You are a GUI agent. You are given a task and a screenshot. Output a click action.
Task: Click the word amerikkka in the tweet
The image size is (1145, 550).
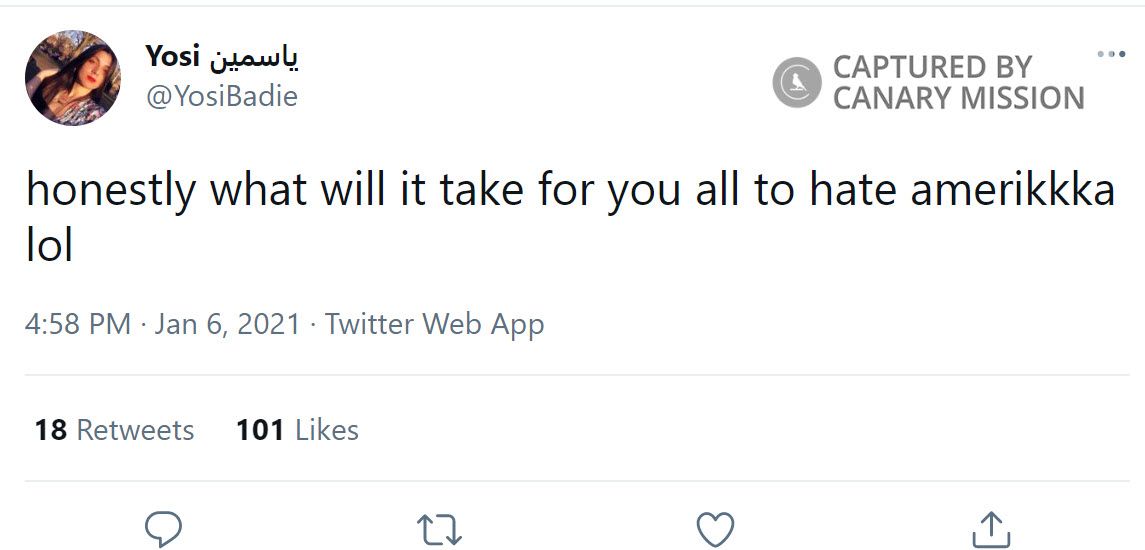(1012, 190)
